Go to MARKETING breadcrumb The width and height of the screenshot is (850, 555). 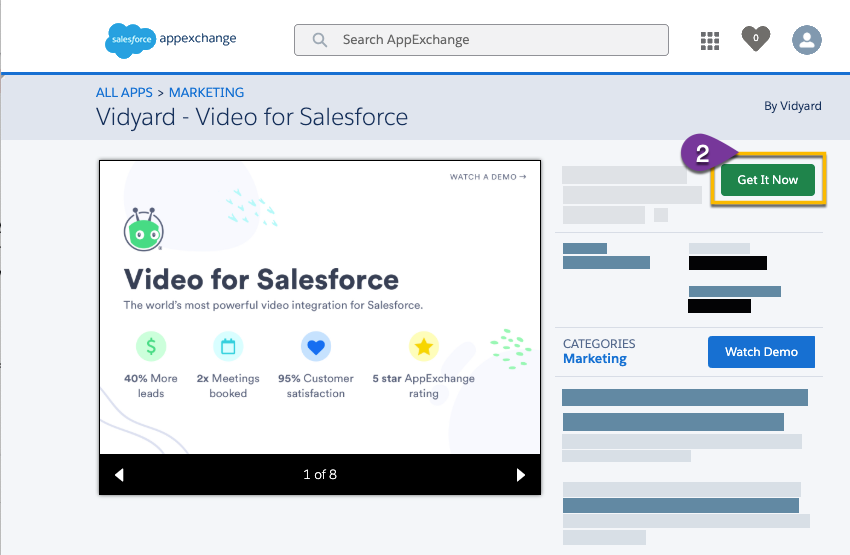[x=206, y=93]
